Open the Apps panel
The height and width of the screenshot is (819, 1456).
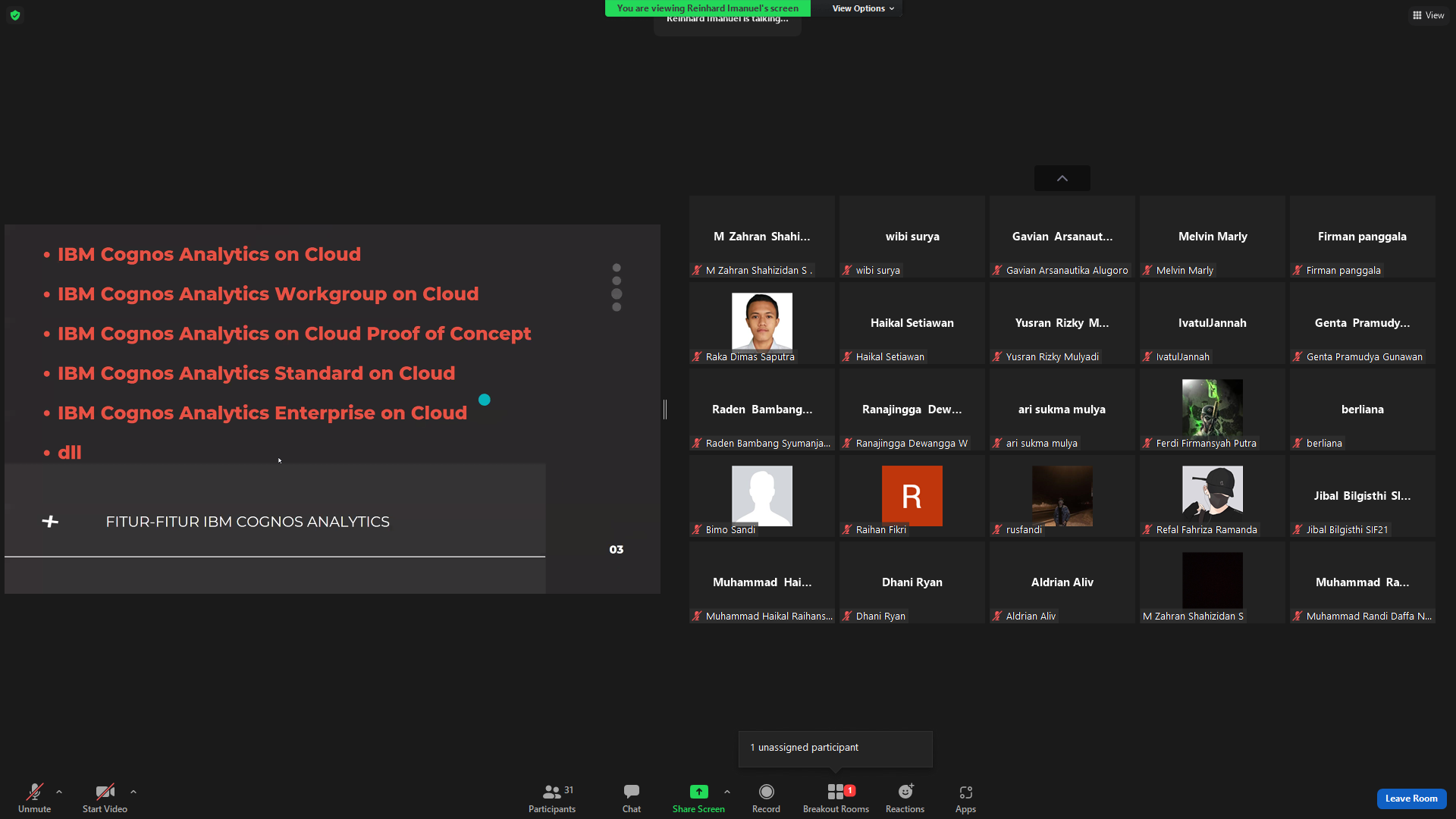(965, 798)
